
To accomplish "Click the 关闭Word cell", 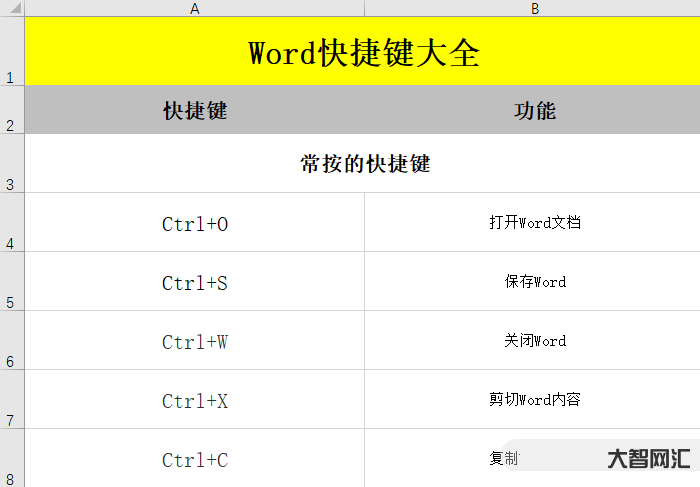I will point(534,341).
